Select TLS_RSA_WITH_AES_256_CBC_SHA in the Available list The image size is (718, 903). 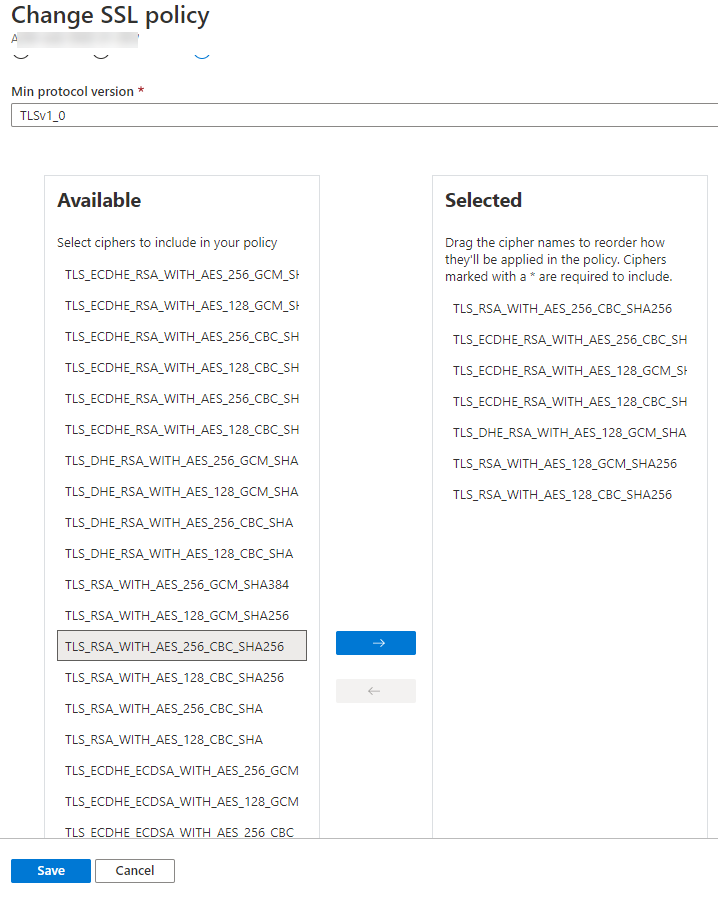coord(164,708)
